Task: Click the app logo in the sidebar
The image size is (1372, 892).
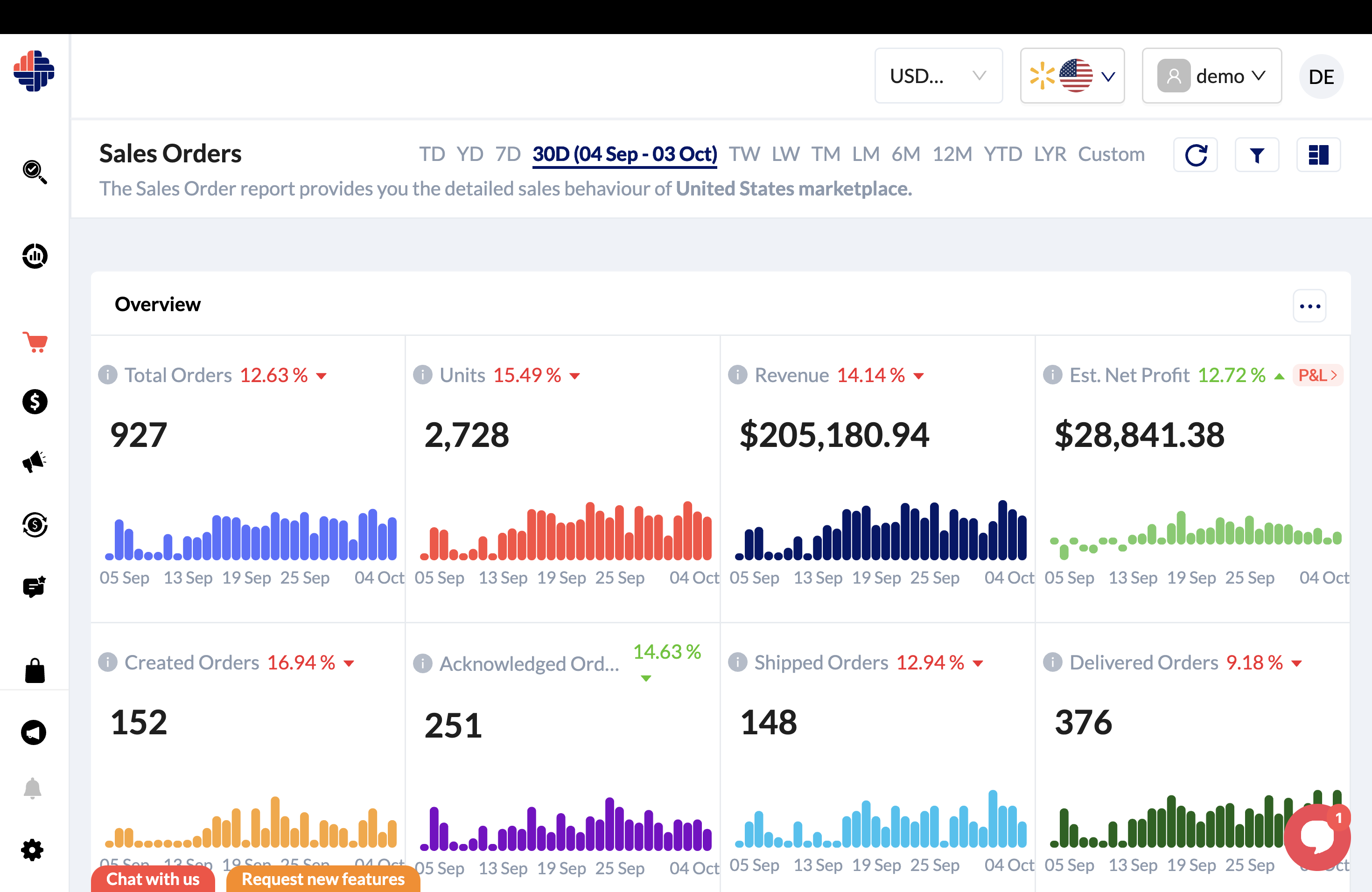Action: (34, 71)
